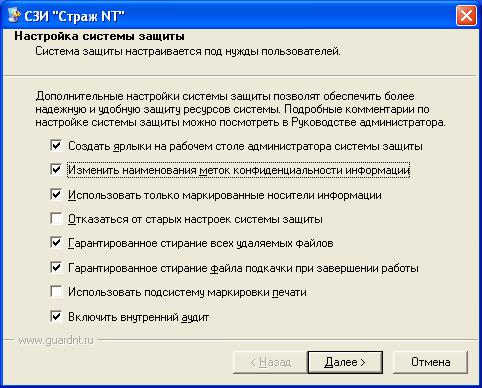Close the Страж NT setup window

[x=466, y=16]
